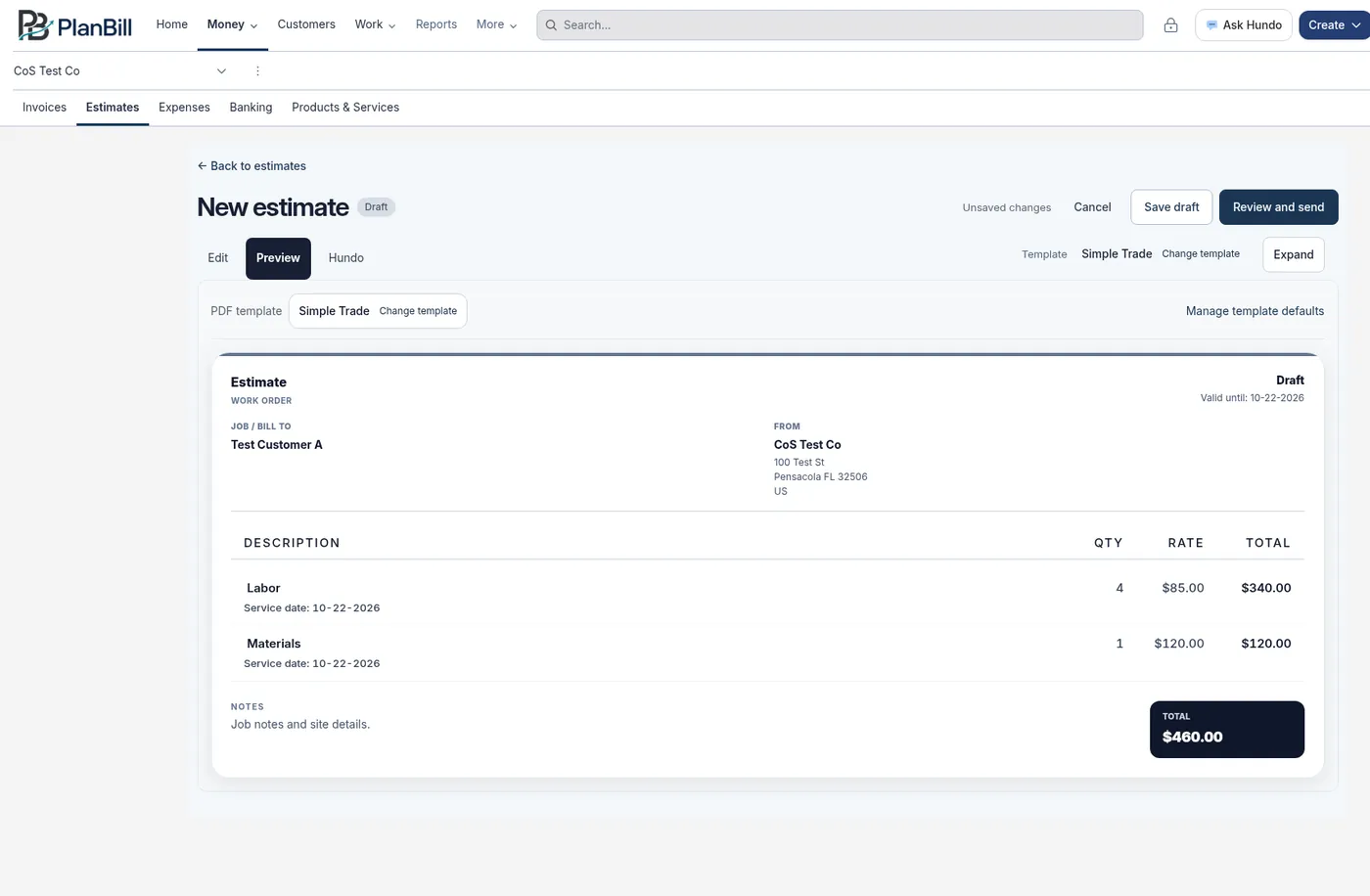1370x896 pixels.
Task: Save the estimate as draft
Action: [1171, 207]
